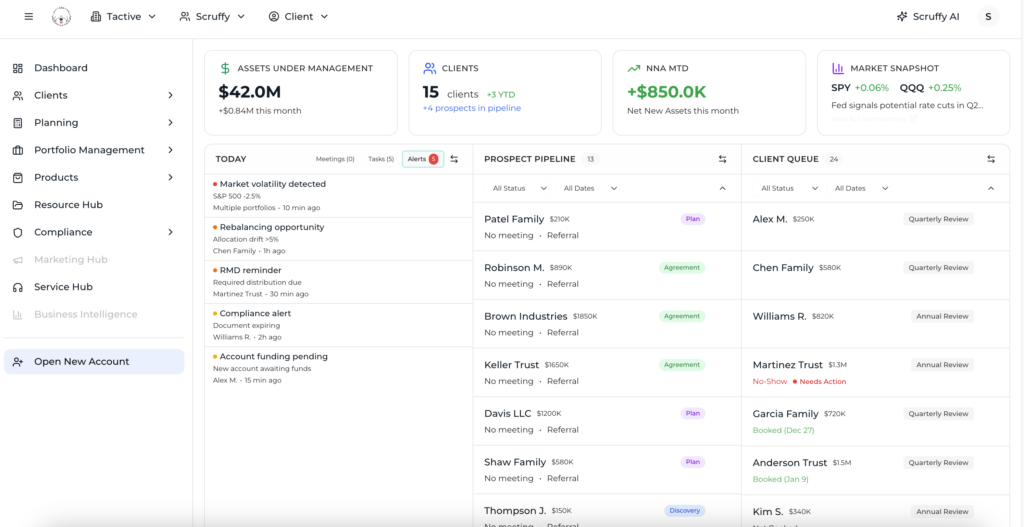Open the Market volatility detected alert
The image size is (1024, 527).
pyautogui.click(x=272, y=184)
